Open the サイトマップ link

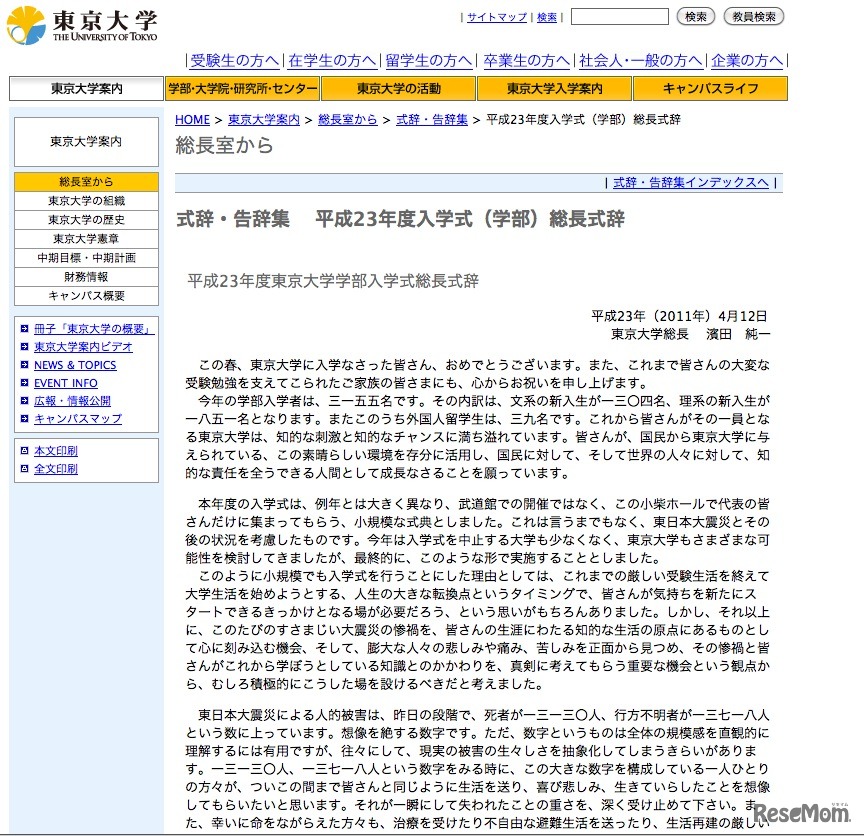(x=497, y=17)
